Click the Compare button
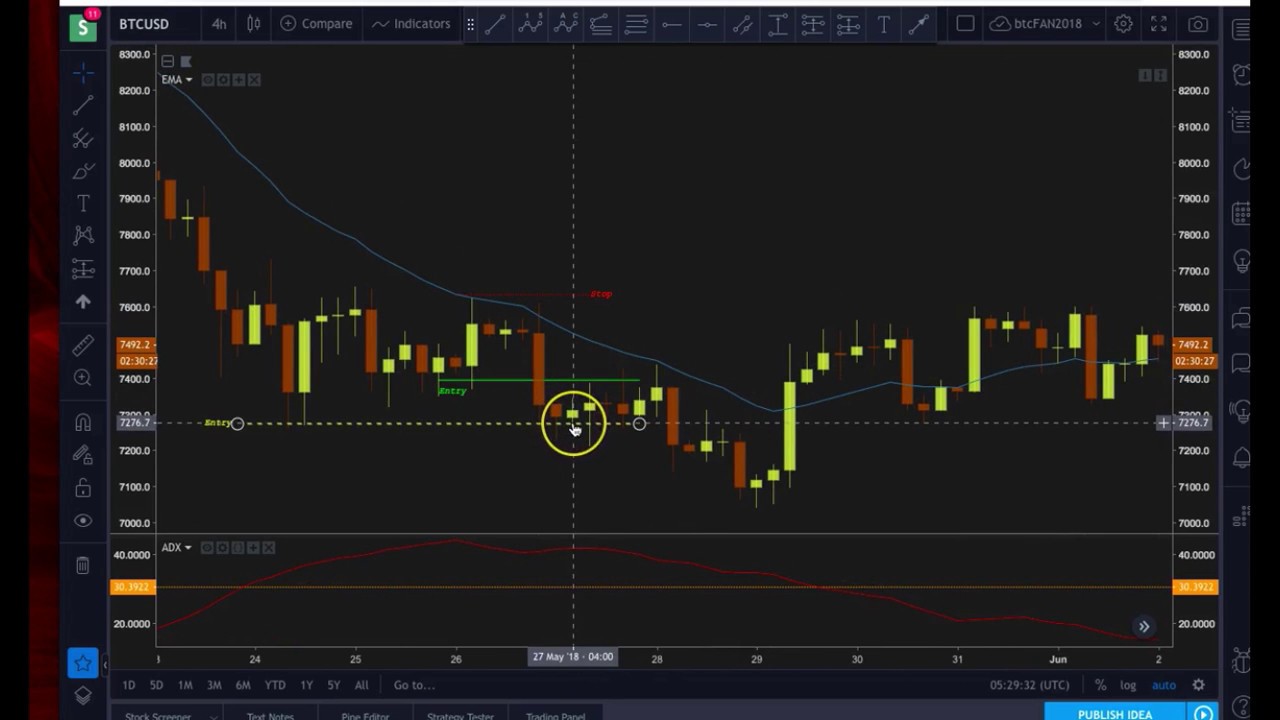 tap(316, 24)
